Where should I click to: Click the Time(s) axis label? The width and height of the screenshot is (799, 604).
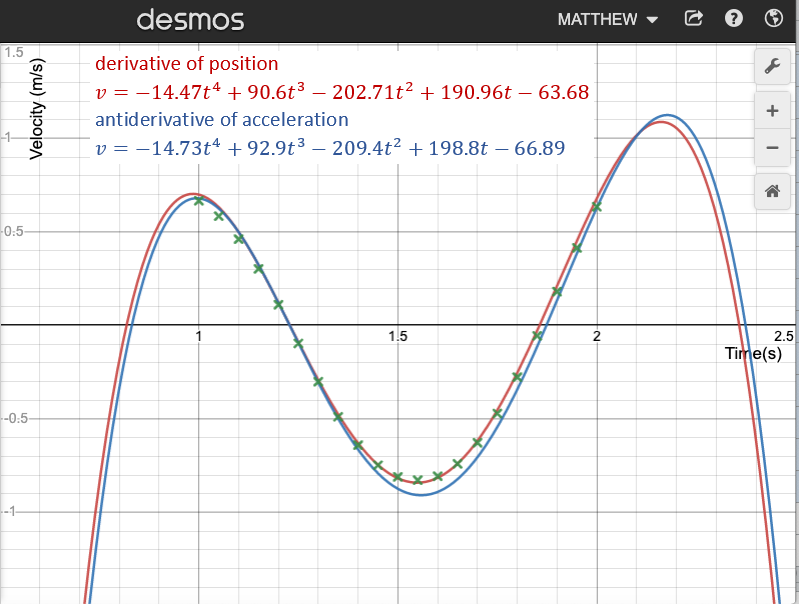(x=753, y=353)
